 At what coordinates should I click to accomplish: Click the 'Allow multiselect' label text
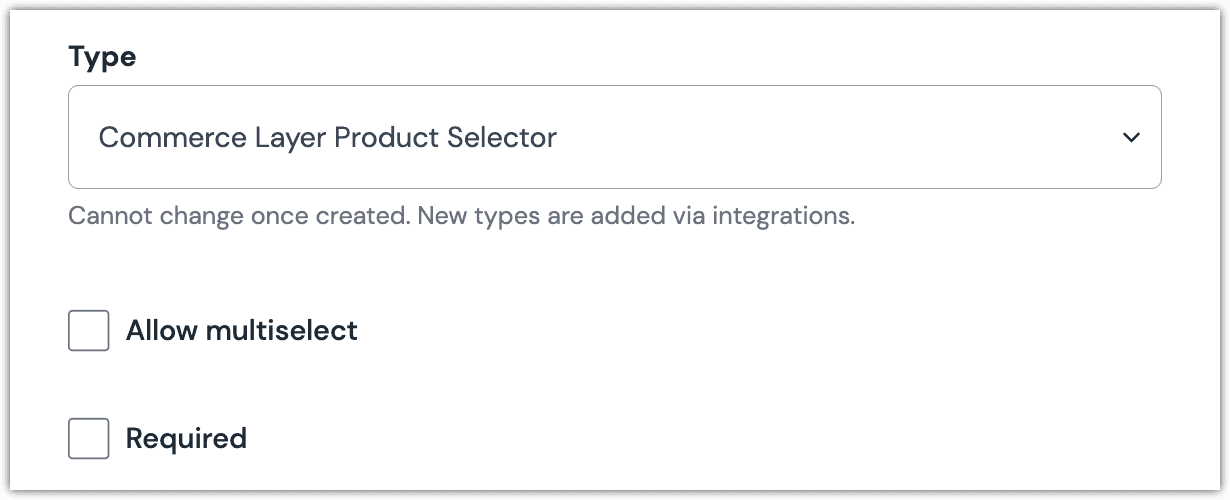click(241, 331)
